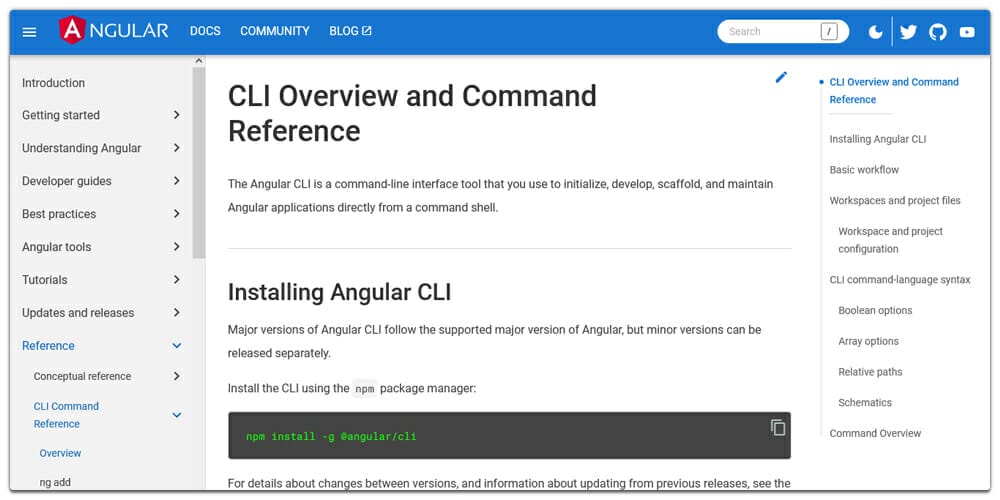
Task: Open the Angular YouTube icon
Action: tap(967, 32)
